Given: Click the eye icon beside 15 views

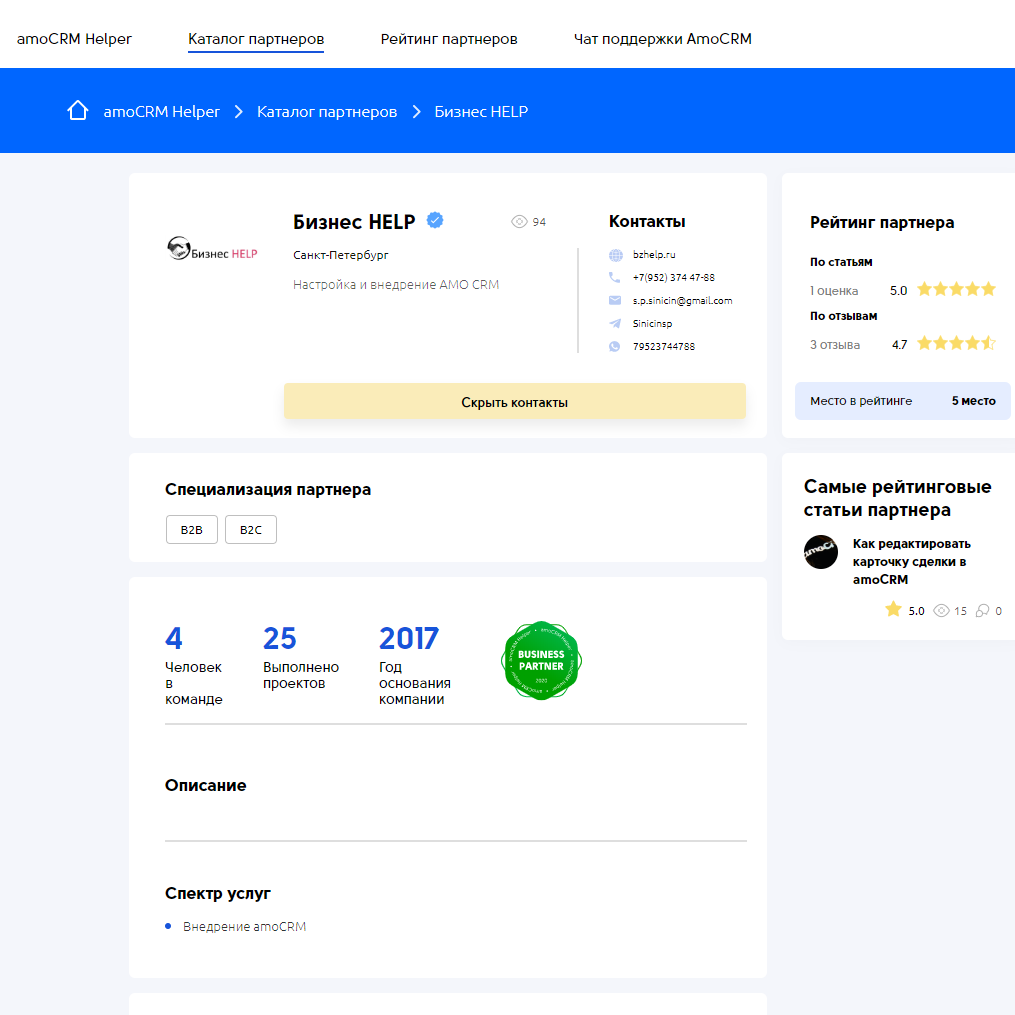Looking at the screenshot, I should [941, 611].
